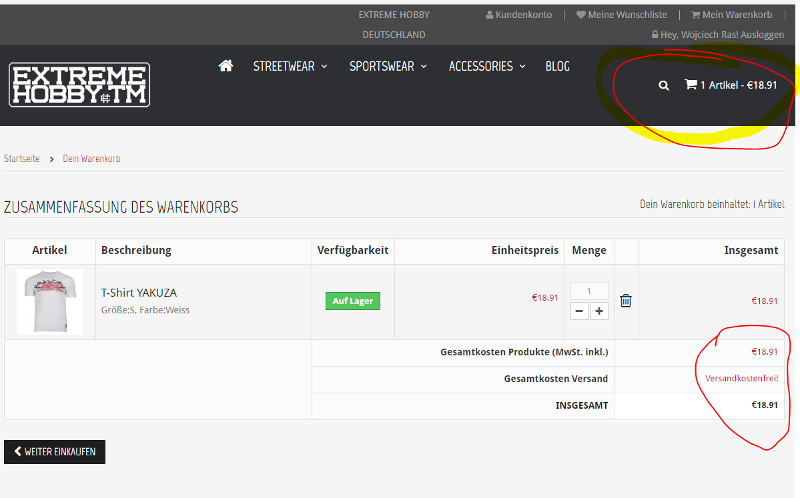This screenshot has width=800, height=498.
Task: Open the T-Shirt YAKUZA product thumbnail
Action: 49,302
